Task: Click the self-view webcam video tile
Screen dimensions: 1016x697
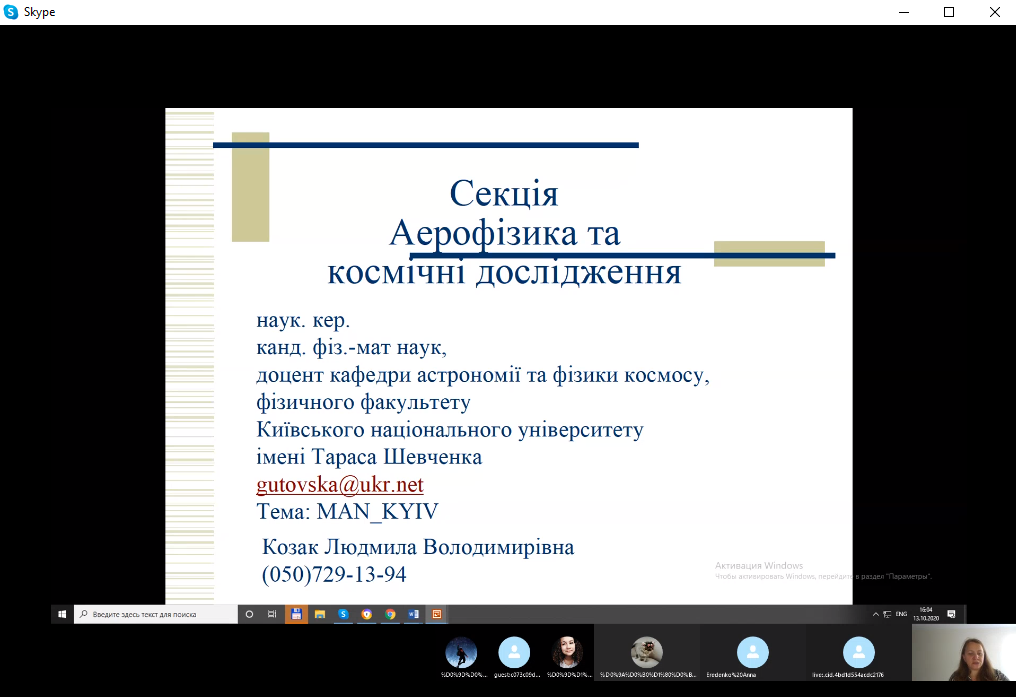Action: coord(964,652)
